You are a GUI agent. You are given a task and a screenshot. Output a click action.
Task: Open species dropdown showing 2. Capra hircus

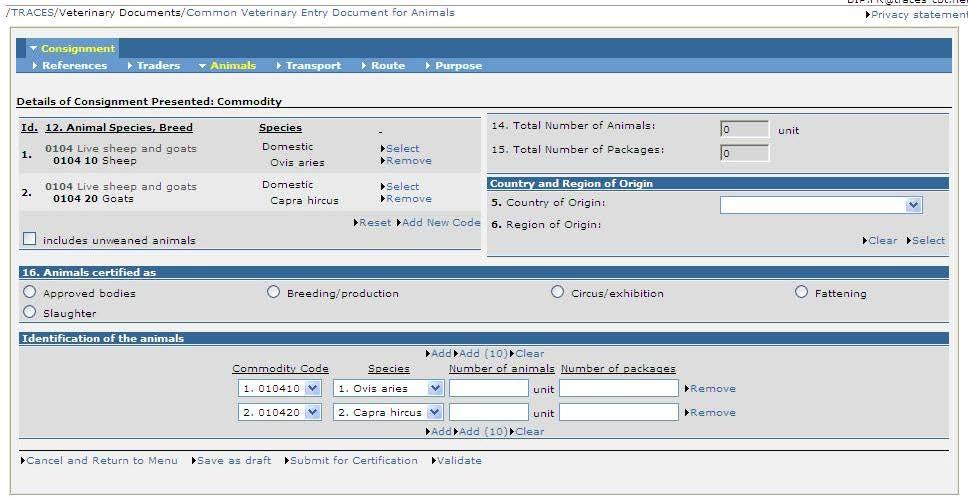(388, 412)
